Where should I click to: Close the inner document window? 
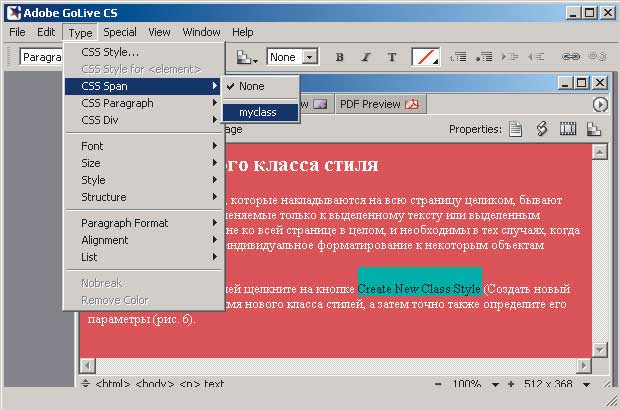[600, 83]
